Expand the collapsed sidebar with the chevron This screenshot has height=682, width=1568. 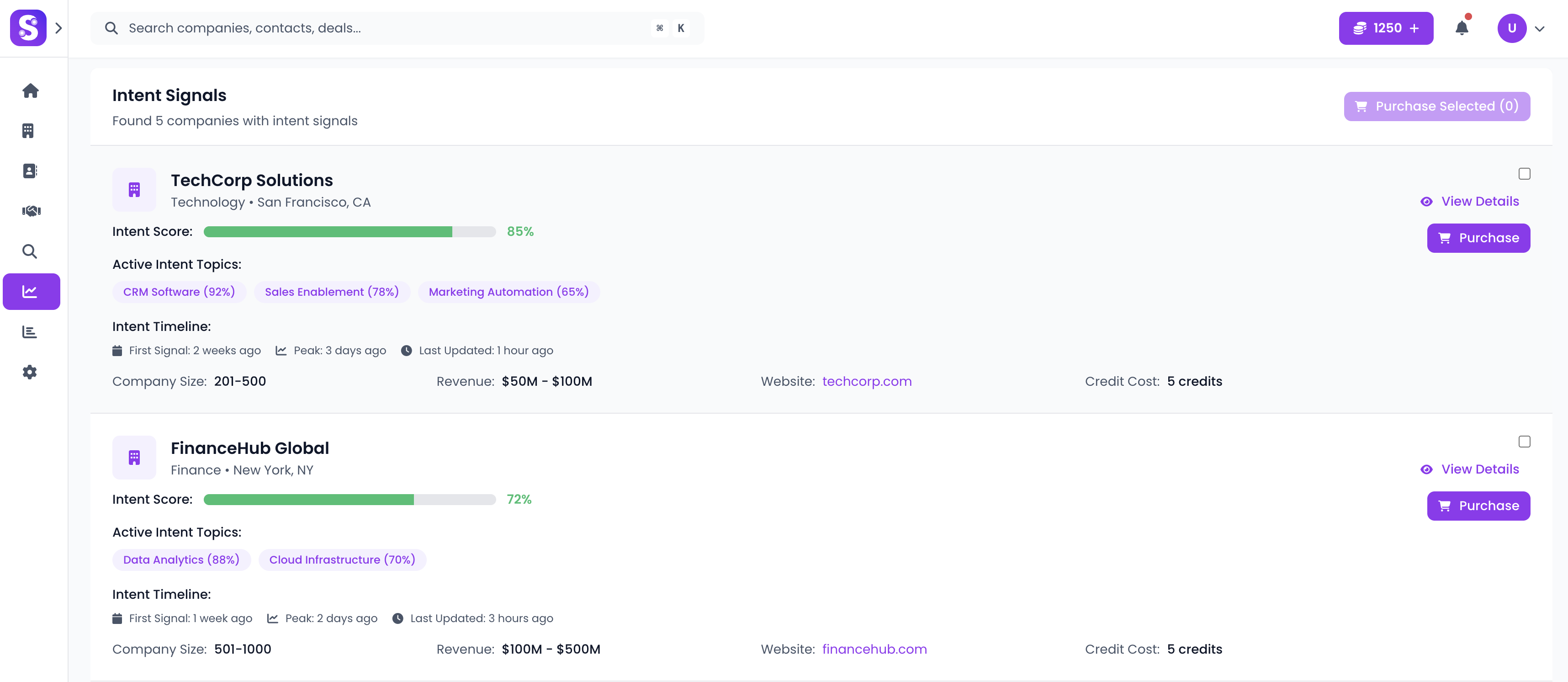coord(58,28)
